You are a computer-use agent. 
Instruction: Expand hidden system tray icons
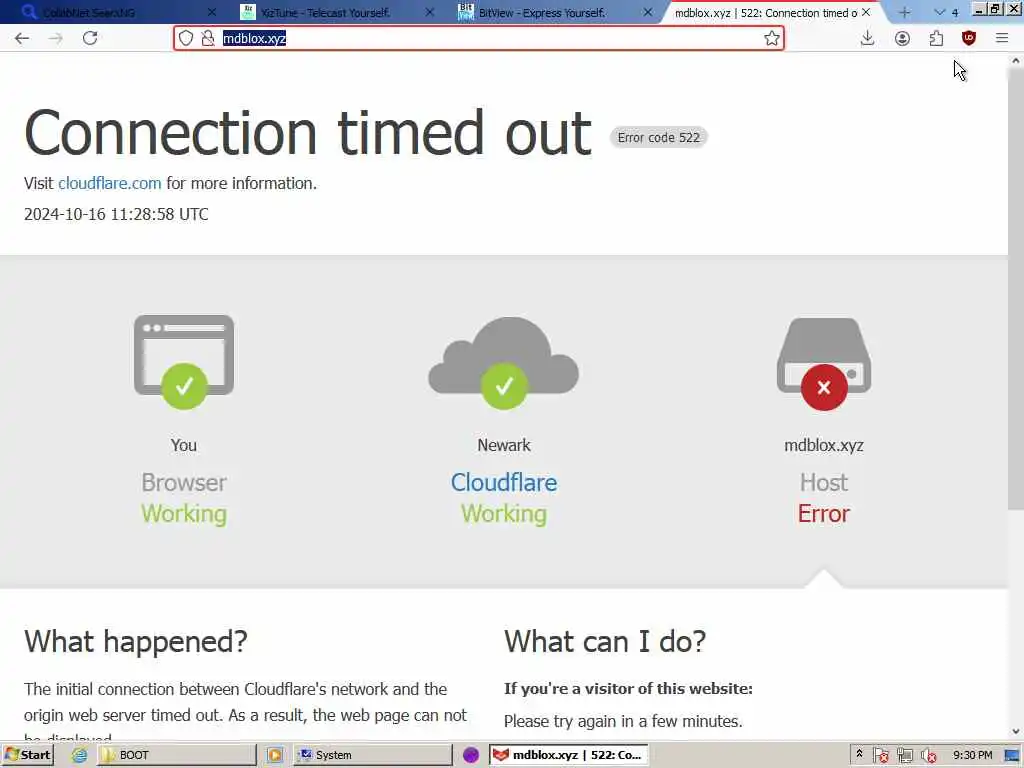pyautogui.click(x=859, y=754)
